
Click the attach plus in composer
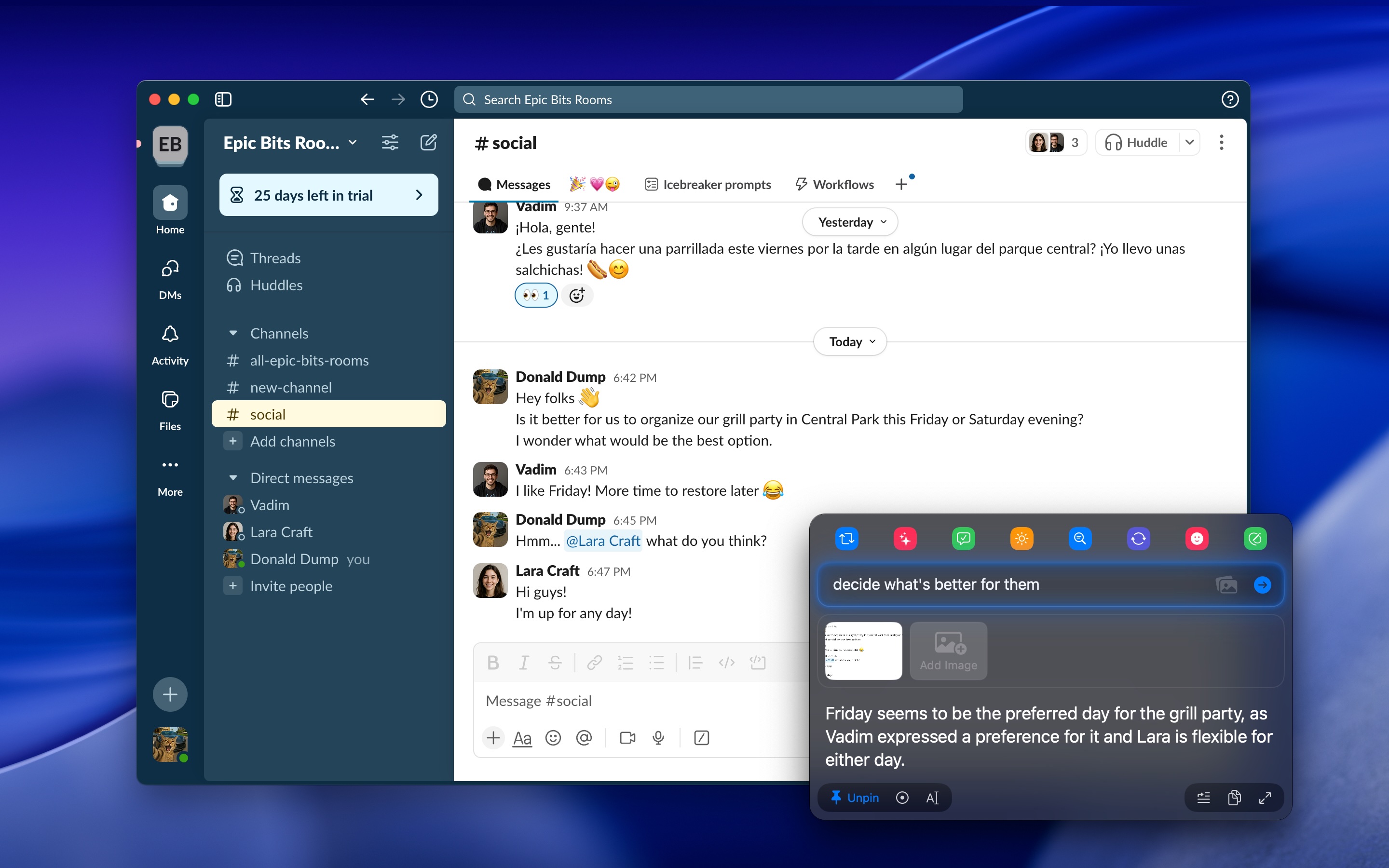[493, 738]
